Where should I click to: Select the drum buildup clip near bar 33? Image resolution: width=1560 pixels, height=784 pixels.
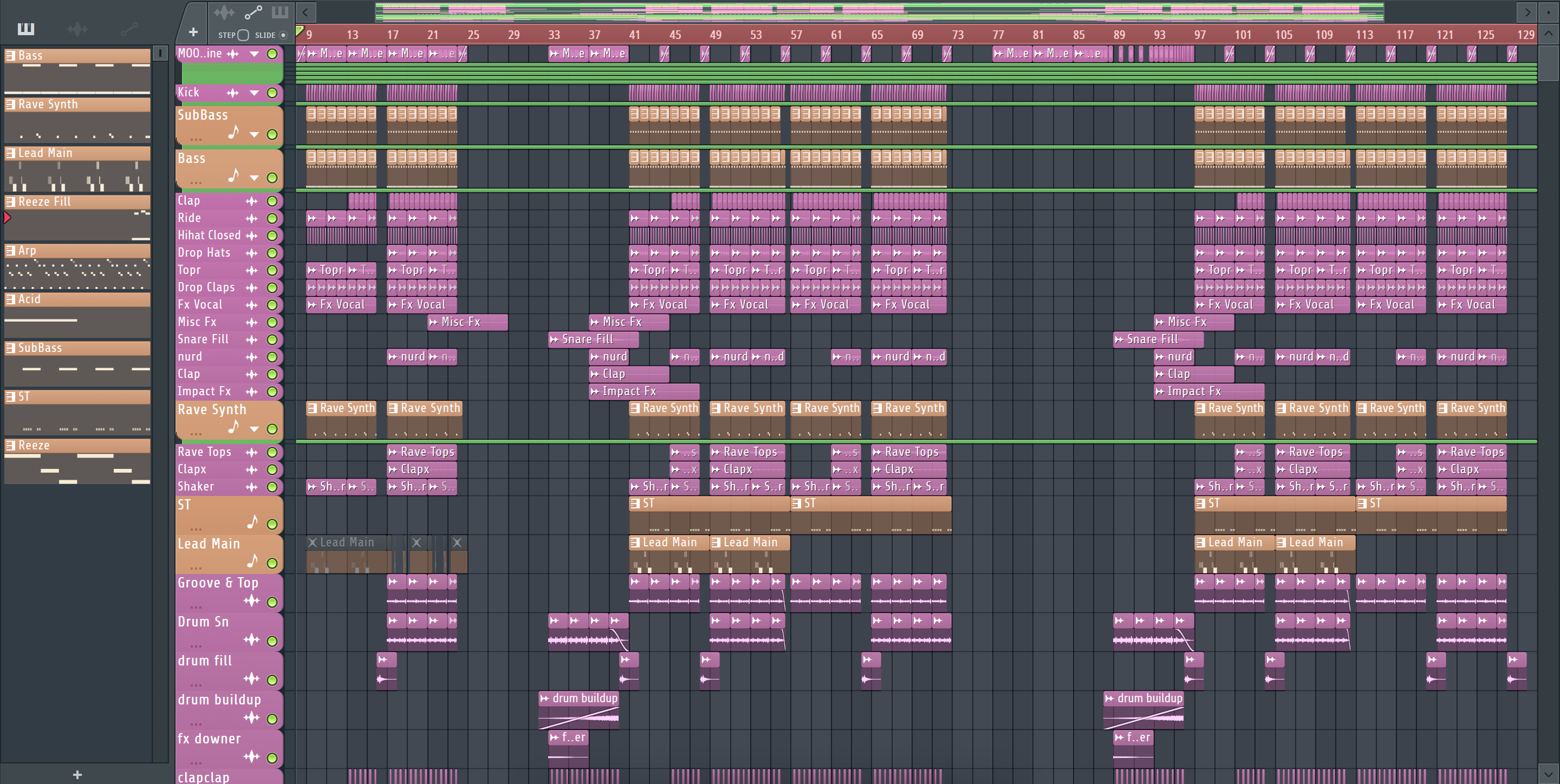(x=578, y=710)
